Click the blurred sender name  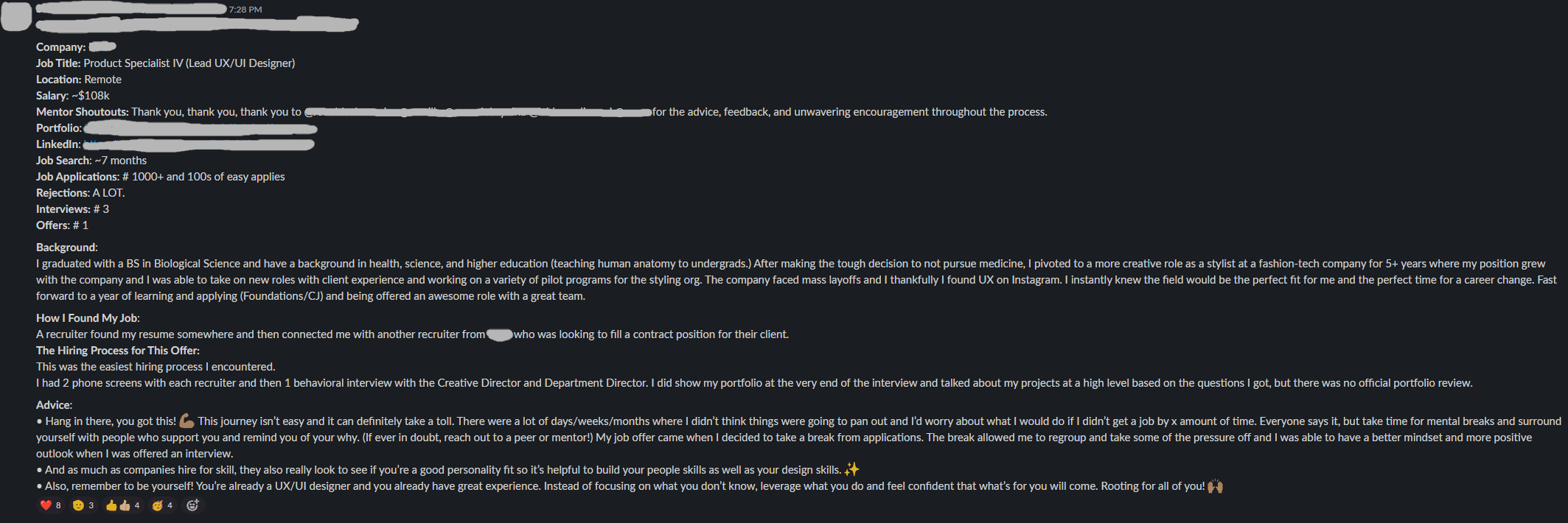click(131, 9)
